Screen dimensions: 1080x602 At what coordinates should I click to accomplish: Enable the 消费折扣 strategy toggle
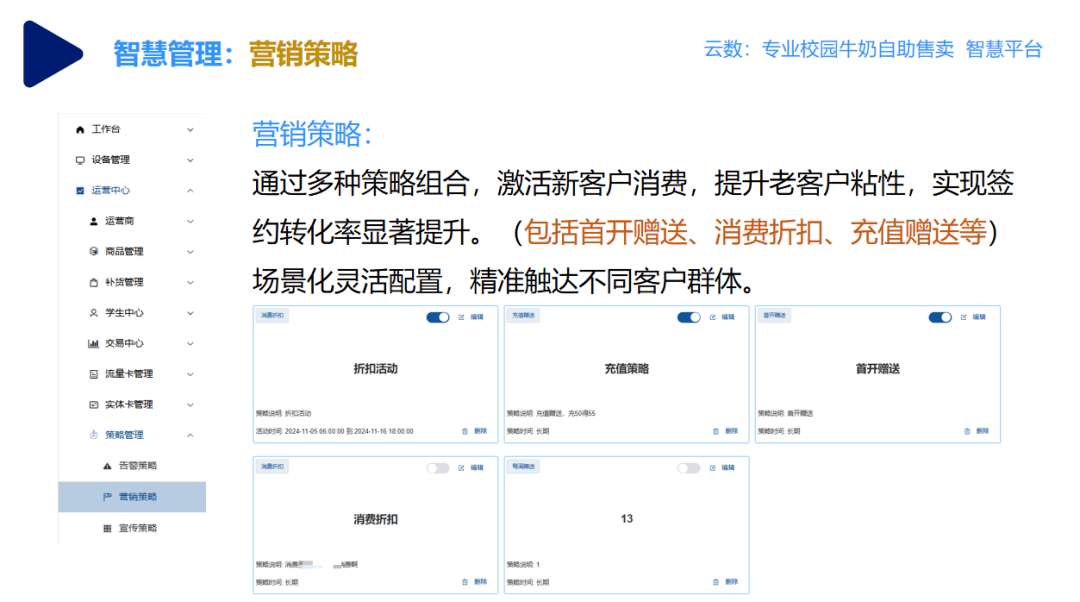[438, 468]
